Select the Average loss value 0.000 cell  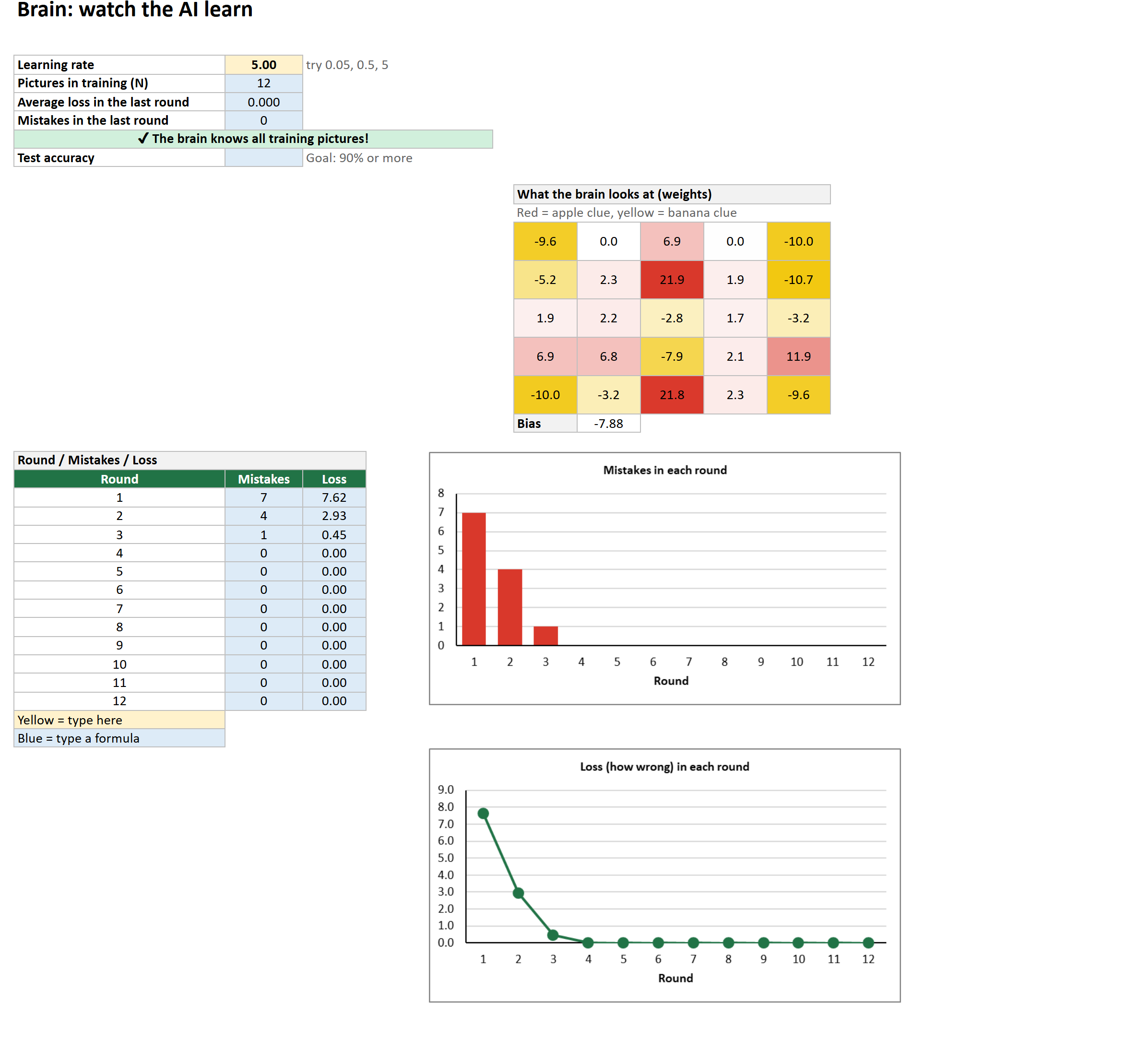pyautogui.click(x=263, y=102)
